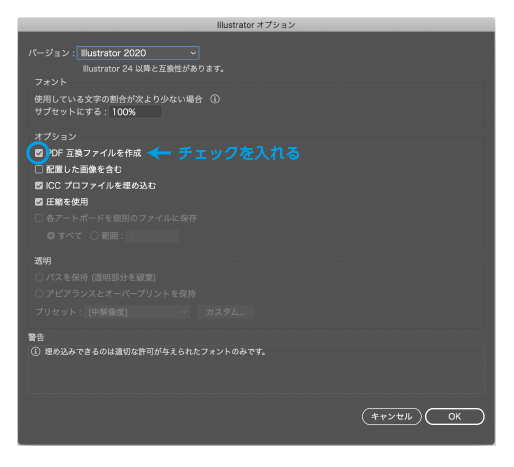
Task: Click the カスタム... button
Action: coord(225,312)
